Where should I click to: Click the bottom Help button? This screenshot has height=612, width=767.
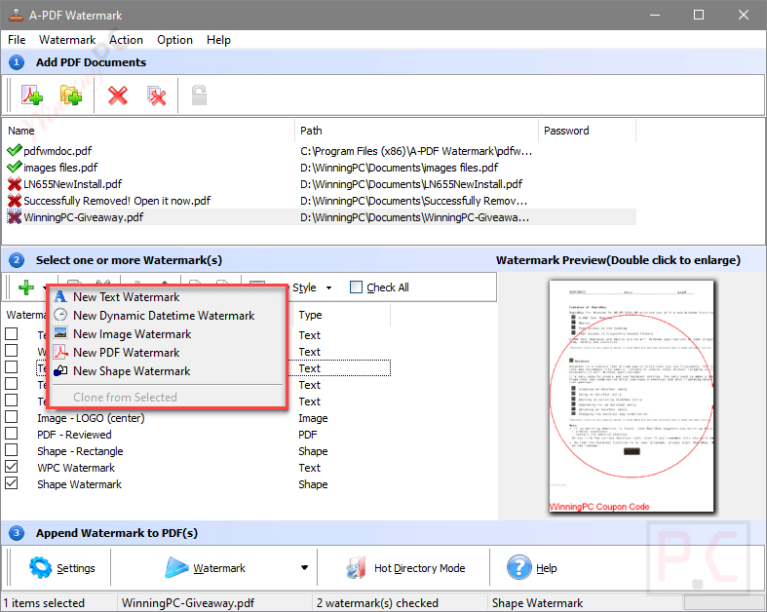pos(532,567)
